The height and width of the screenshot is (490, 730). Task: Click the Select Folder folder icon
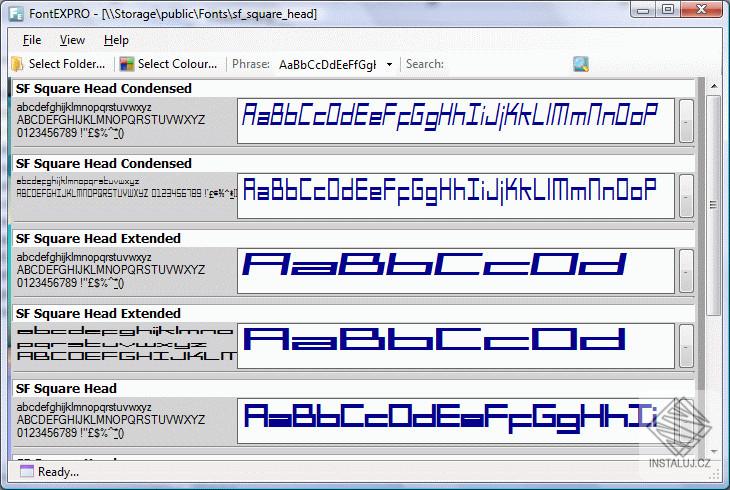(x=18, y=64)
